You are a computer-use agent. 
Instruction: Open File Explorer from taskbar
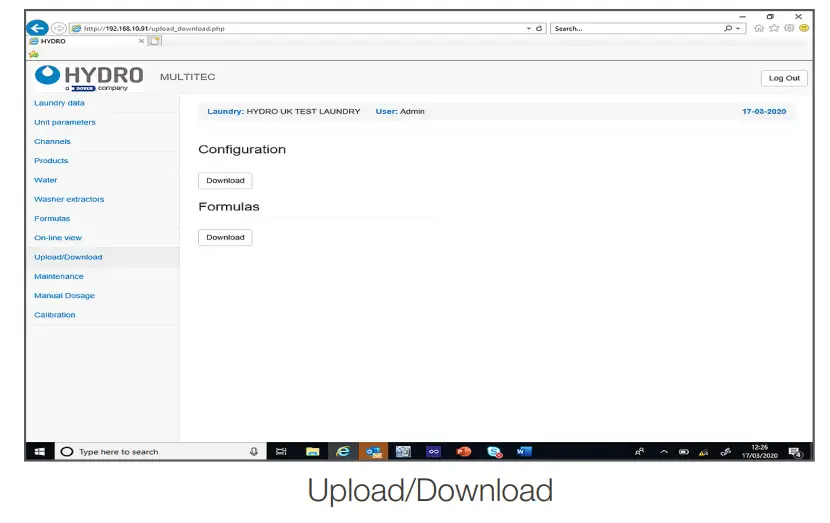(x=312, y=452)
